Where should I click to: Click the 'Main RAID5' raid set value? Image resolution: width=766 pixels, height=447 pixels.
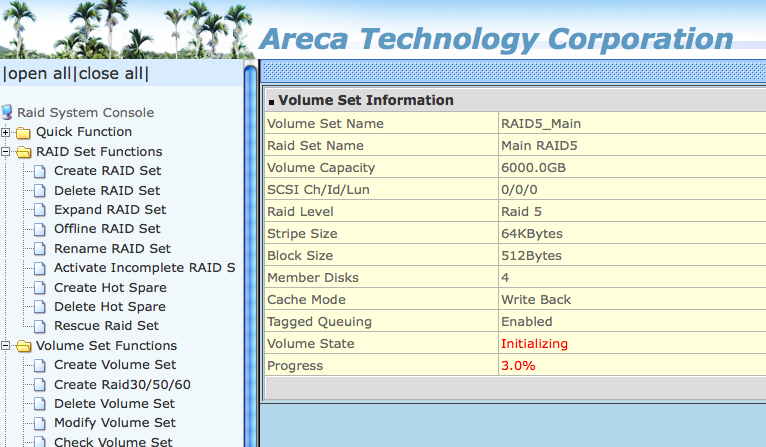[x=539, y=146]
